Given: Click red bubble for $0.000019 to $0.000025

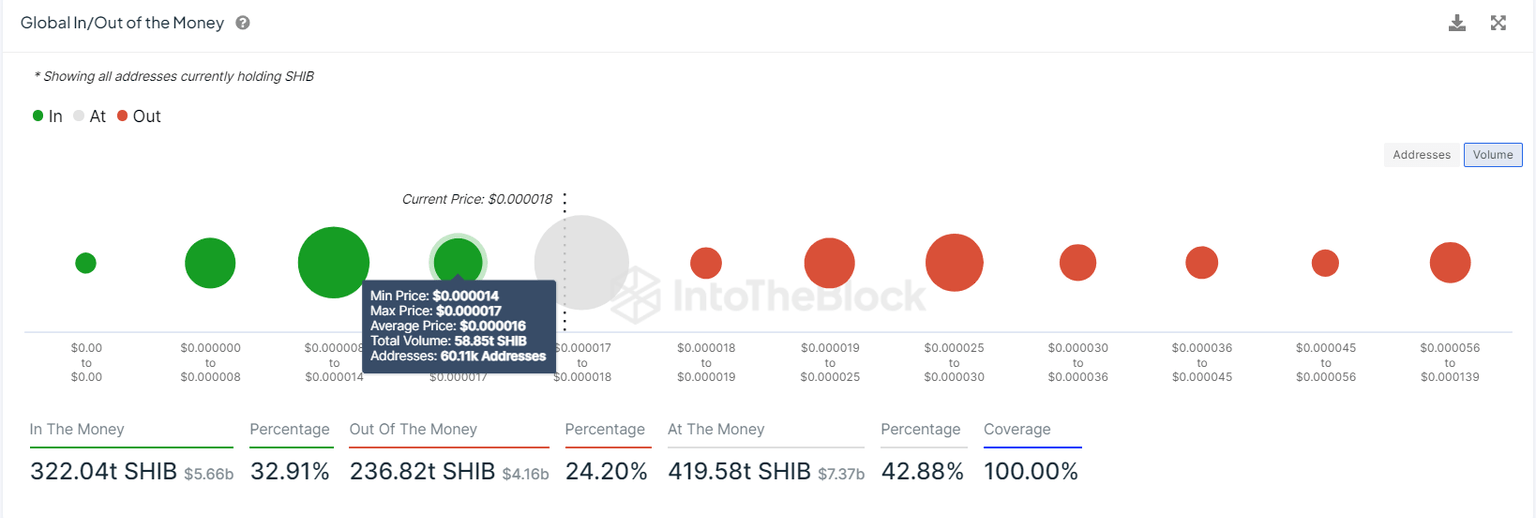Looking at the screenshot, I should [829, 264].
